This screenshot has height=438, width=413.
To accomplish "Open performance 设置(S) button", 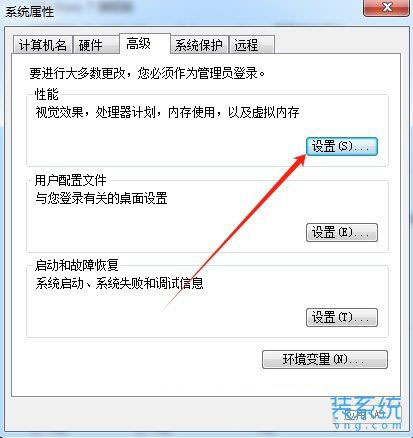I will click(342, 146).
